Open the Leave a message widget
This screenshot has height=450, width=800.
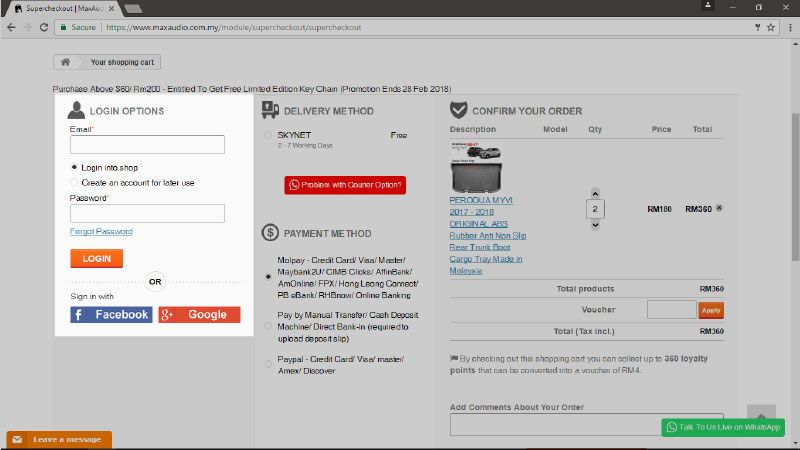coord(59,439)
